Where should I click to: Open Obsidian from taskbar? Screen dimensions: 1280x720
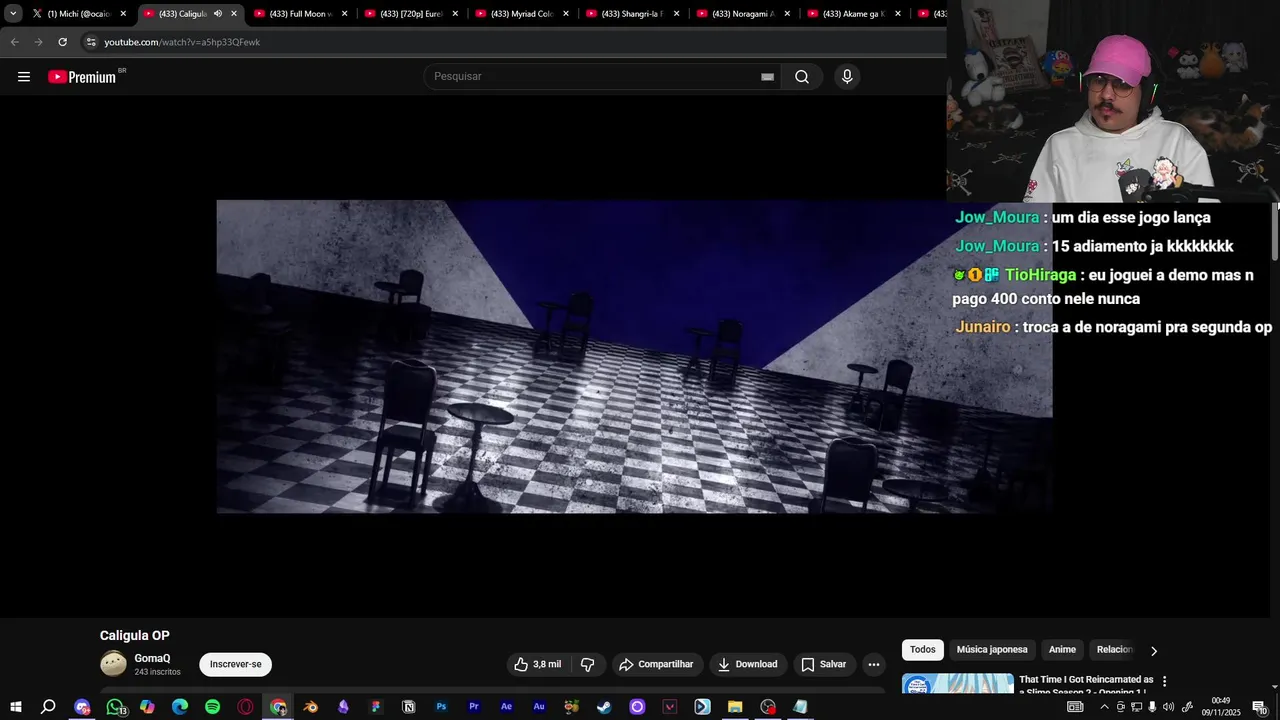coord(343,707)
